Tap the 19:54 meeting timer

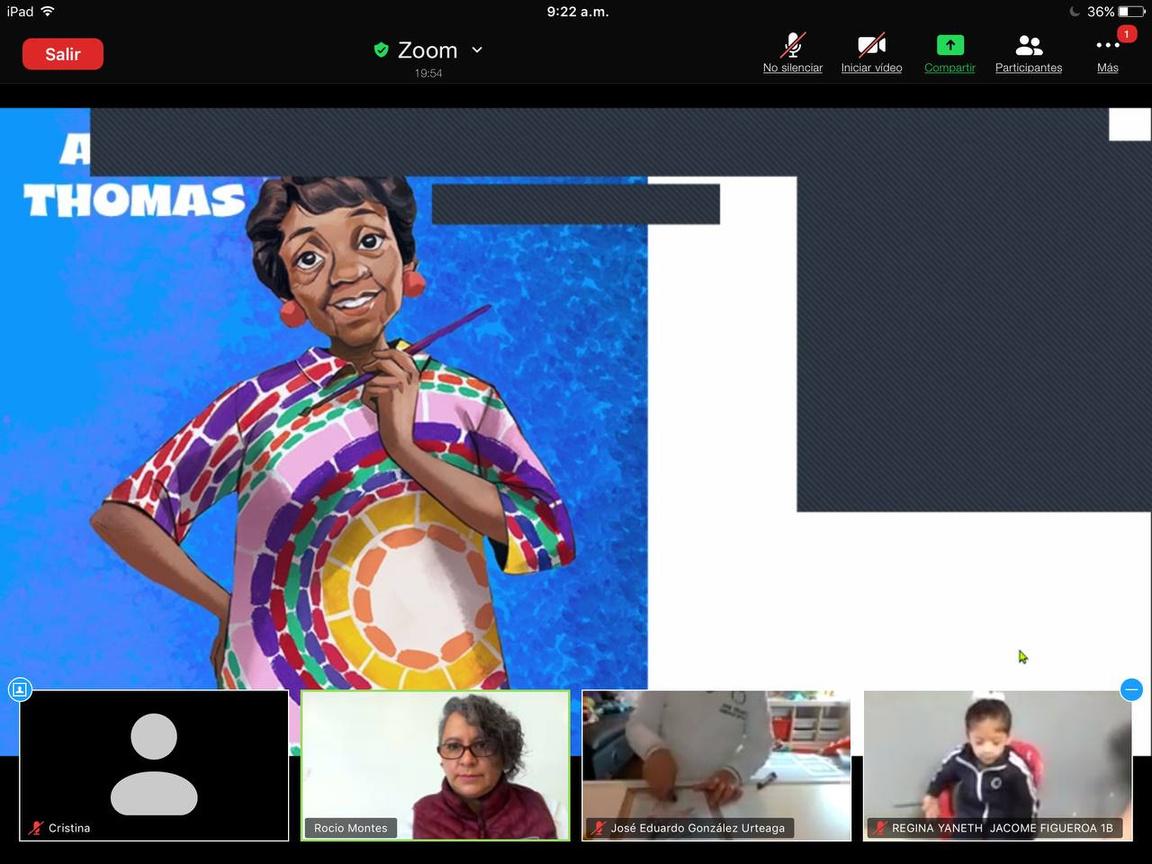click(428, 73)
